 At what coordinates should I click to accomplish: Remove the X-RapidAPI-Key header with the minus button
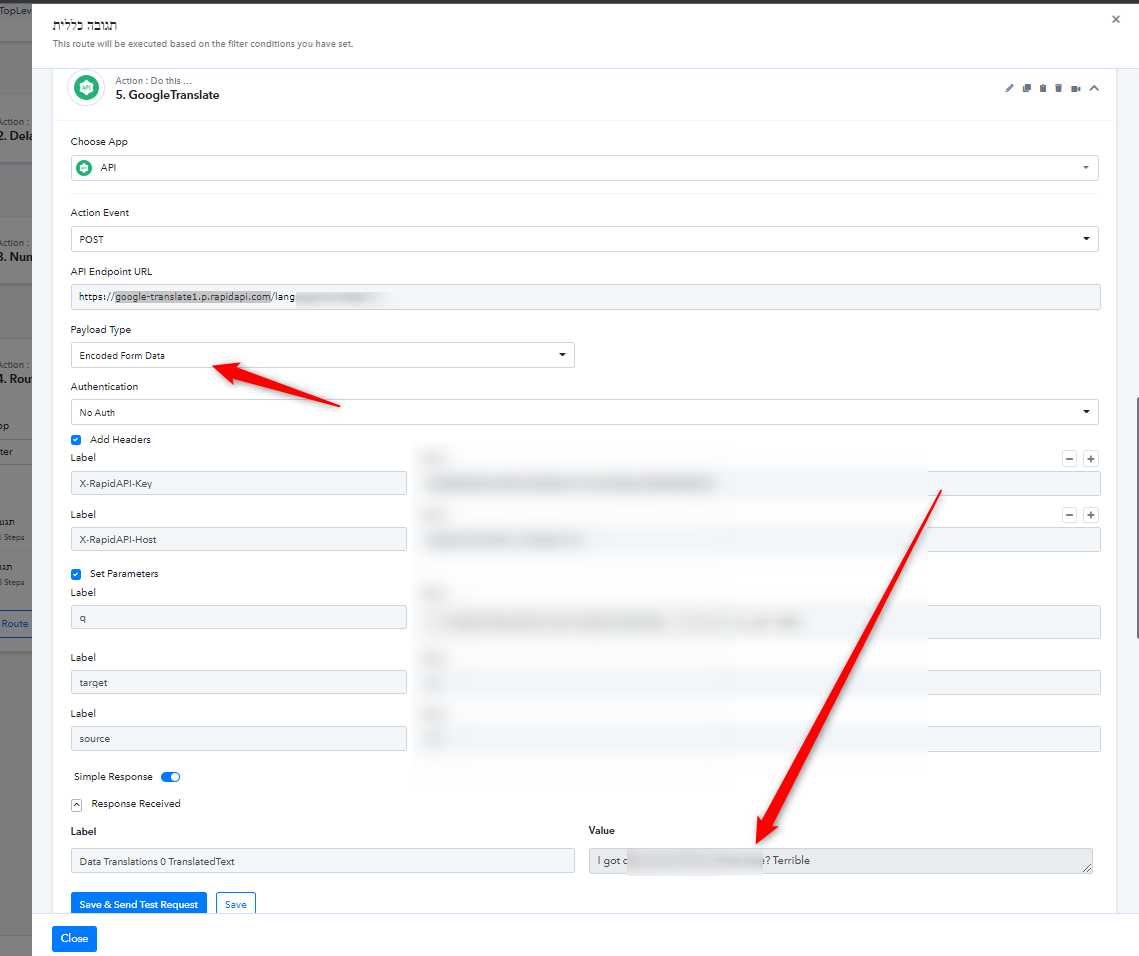coord(1069,458)
